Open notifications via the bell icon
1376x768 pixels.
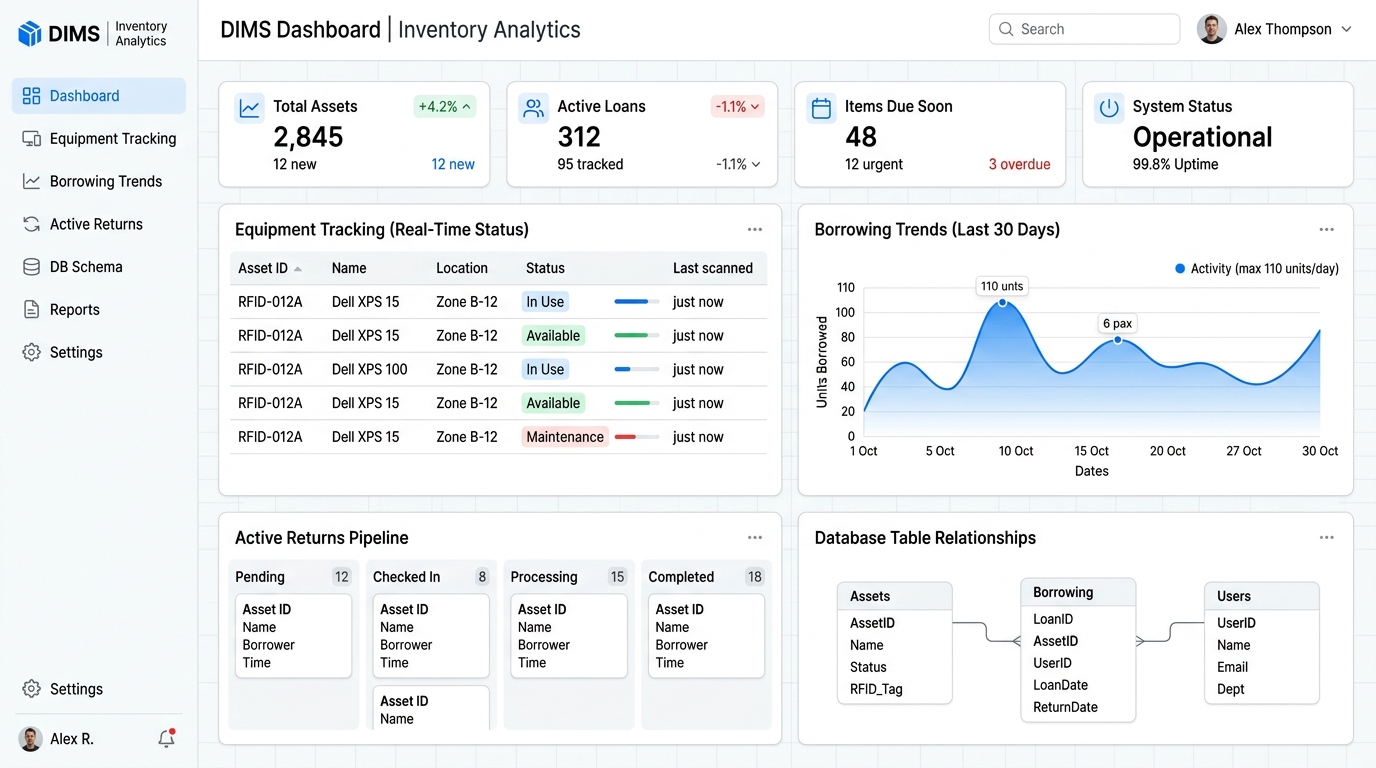pyautogui.click(x=167, y=739)
